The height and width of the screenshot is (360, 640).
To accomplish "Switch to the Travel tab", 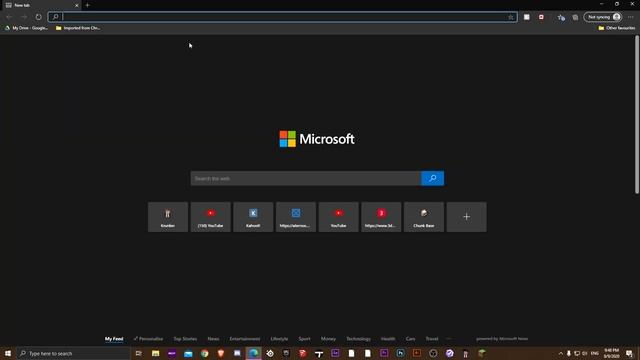I will (432, 339).
